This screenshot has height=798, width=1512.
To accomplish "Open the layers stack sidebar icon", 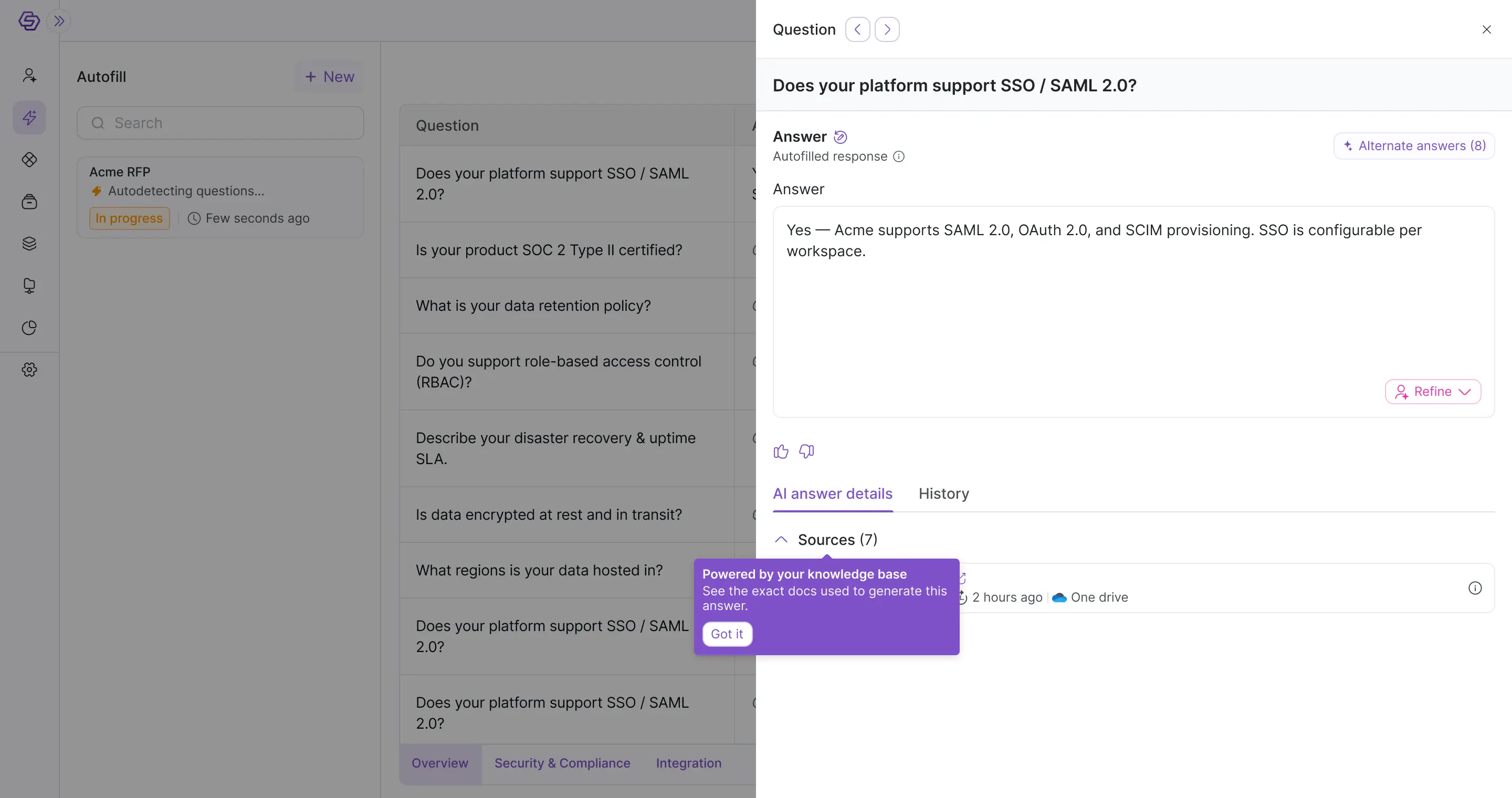I will click(29, 244).
